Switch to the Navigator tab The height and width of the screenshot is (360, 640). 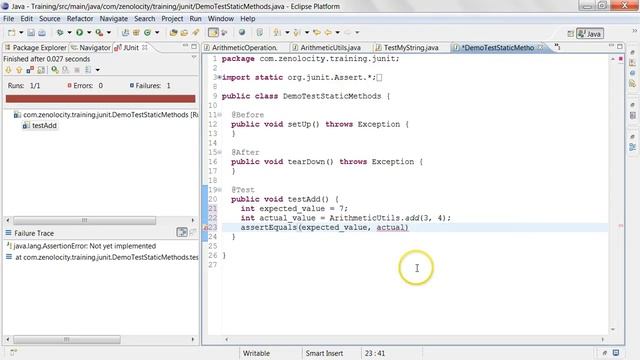pos(91,48)
